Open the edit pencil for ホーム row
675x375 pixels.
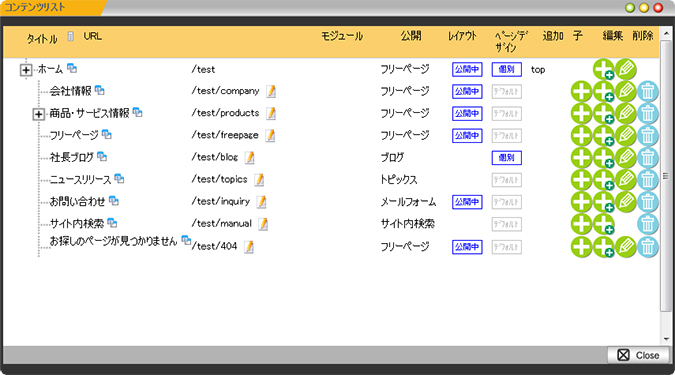(626, 69)
